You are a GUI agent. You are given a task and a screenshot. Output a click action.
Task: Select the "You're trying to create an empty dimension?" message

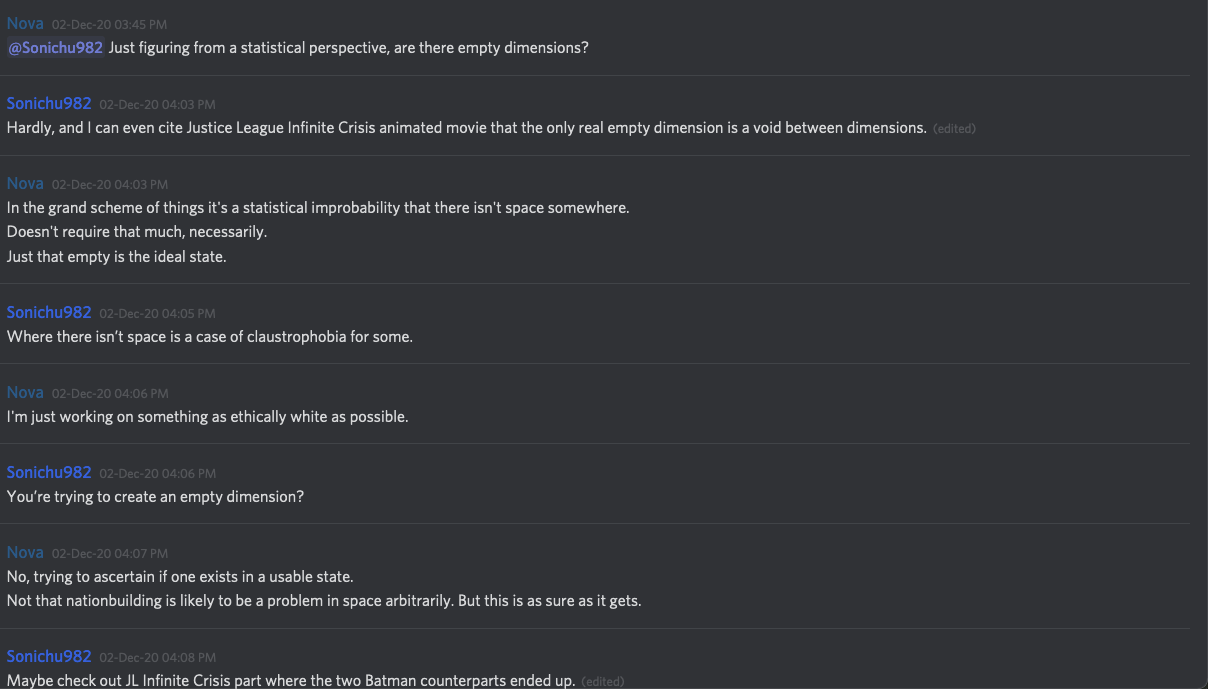click(155, 496)
